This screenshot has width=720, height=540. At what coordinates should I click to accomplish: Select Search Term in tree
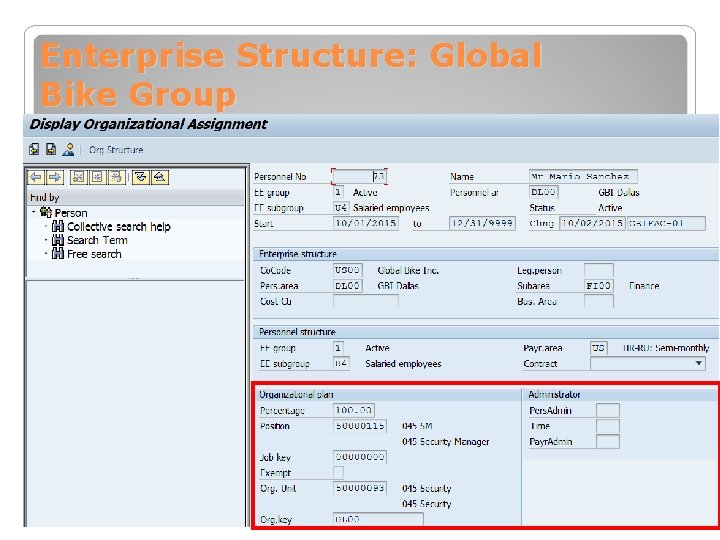click(x=97, y=240)
